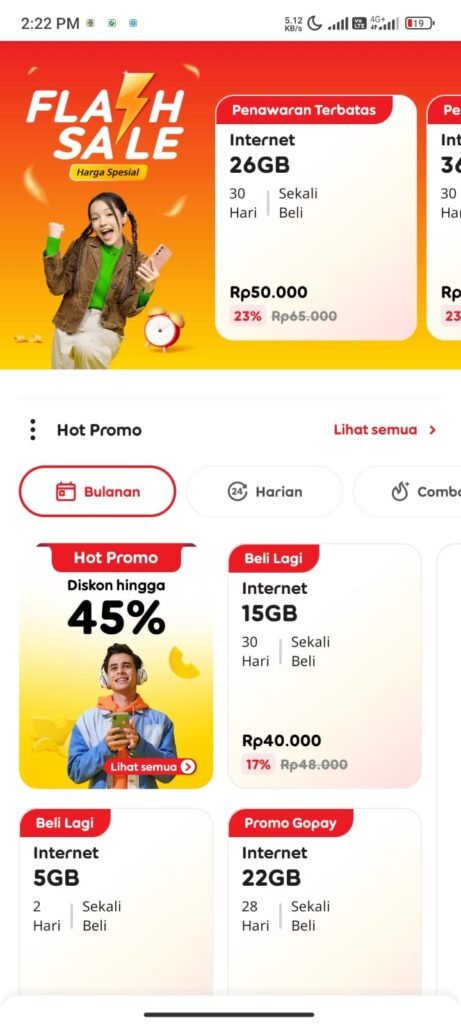Select the Bulanan tab
The image size is (461, 1024).
tap(97, 491)
